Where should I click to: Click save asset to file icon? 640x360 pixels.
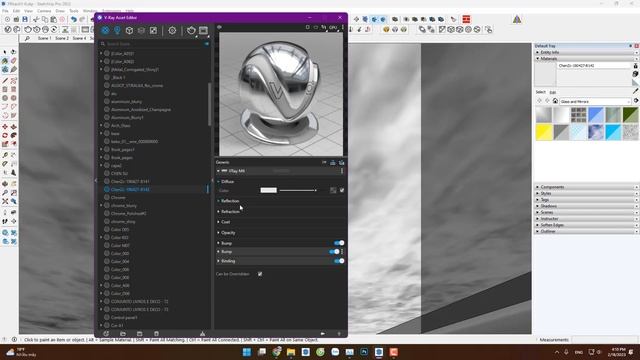click(140, 334)
